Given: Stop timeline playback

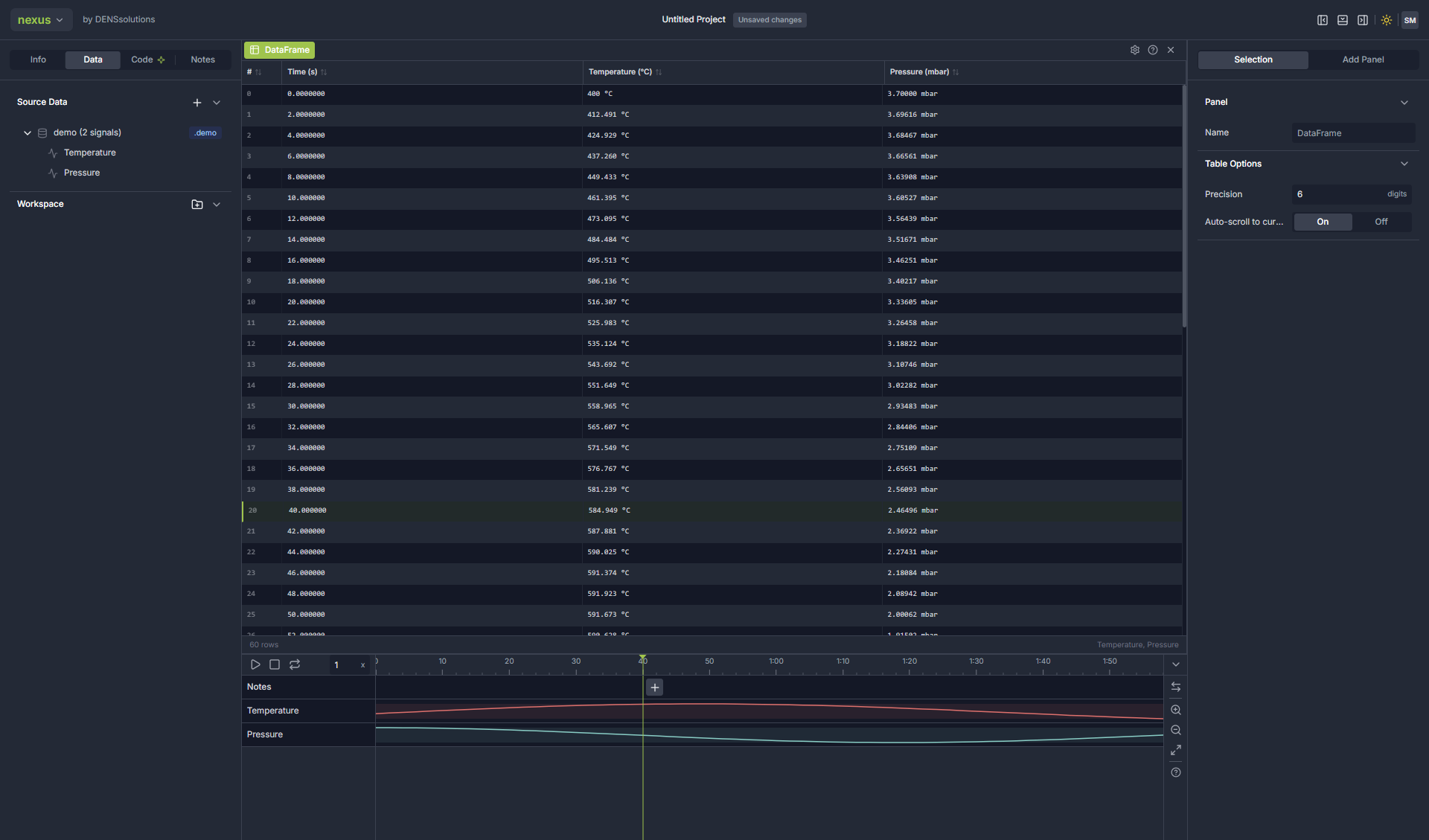Looking at the screenshot, I should pos(275,664).
